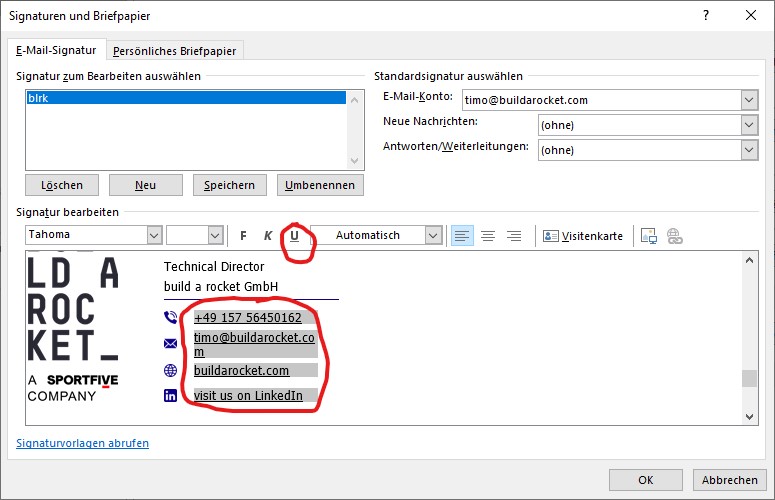This screenshot has height=500, width=775.
Task: Toggle bold formatting F button
Action: click(x=243, y=236)
